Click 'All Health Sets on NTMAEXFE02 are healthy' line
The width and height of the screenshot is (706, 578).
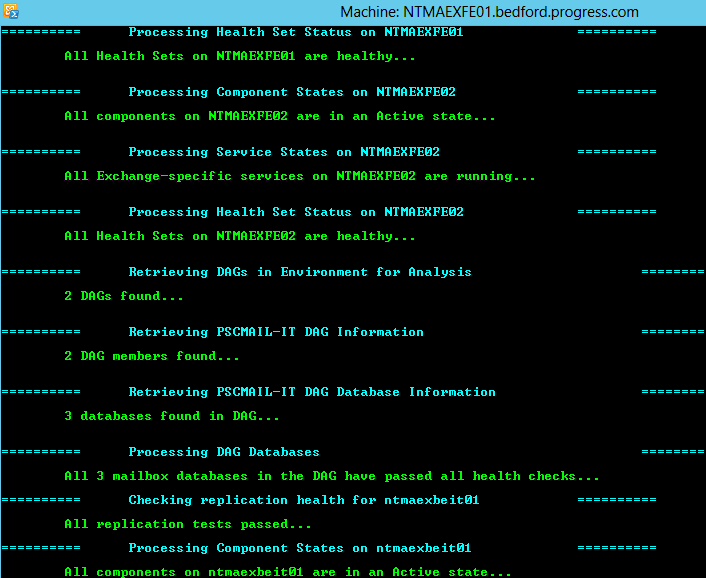tap(239, 236)
